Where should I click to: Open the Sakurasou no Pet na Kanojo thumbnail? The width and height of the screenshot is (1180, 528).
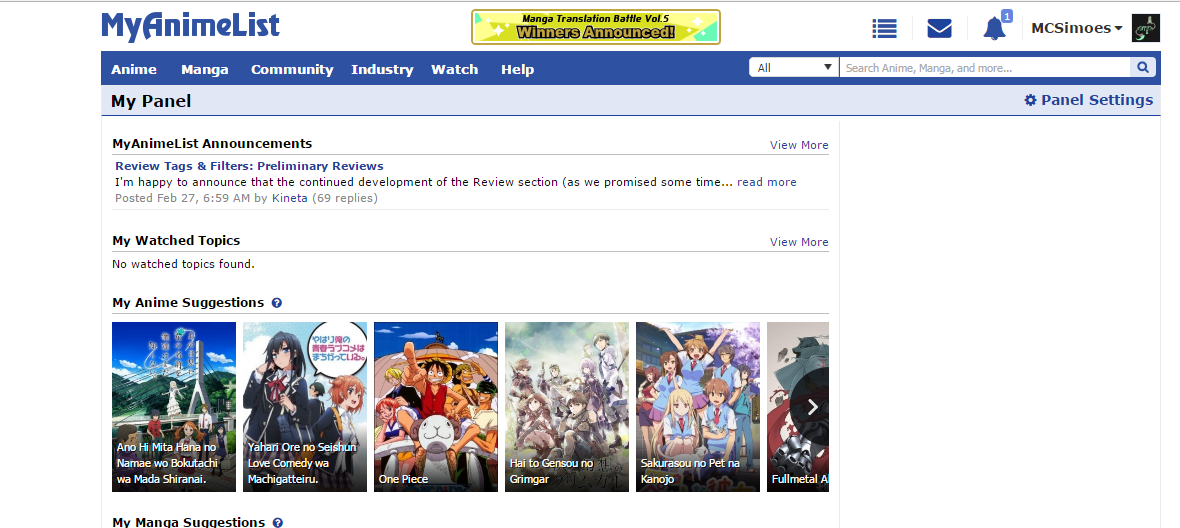(x=698, y=407)
